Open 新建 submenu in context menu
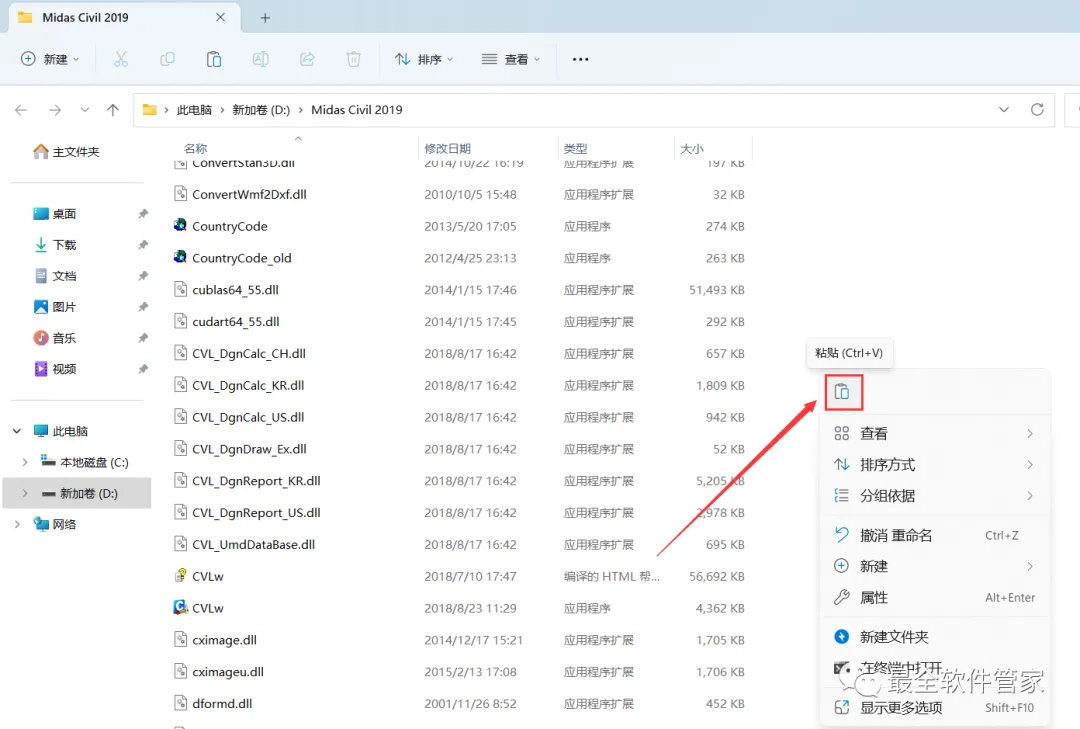The image size is (1080, 729). (935, 566)
